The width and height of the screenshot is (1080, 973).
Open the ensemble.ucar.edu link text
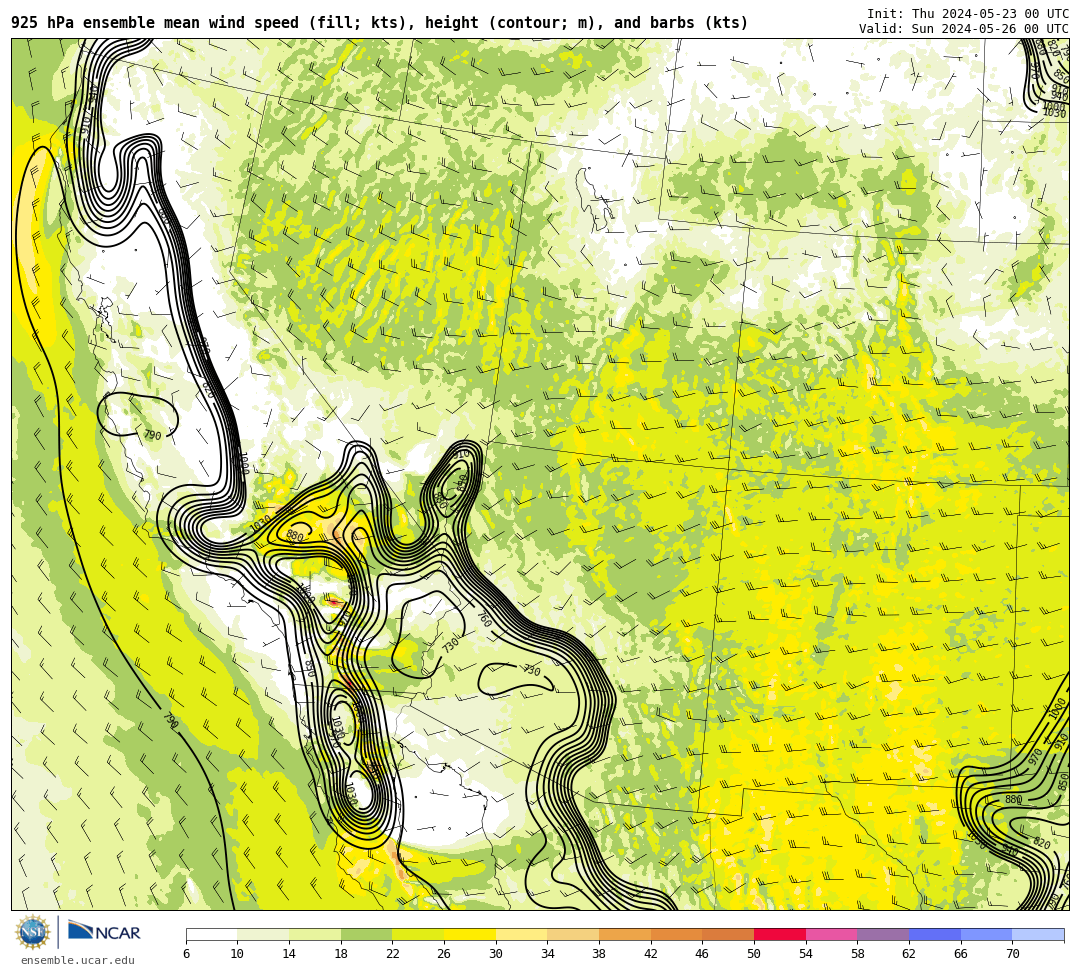point(78,960)
